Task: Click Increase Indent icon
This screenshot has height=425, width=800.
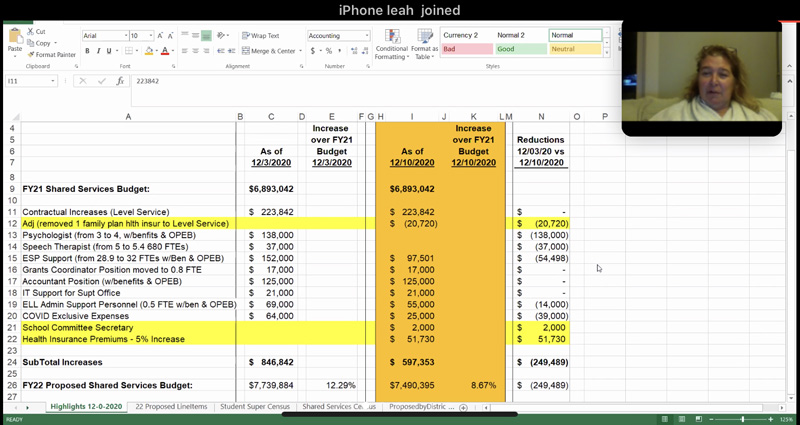Action: click(x=231, y=51)
